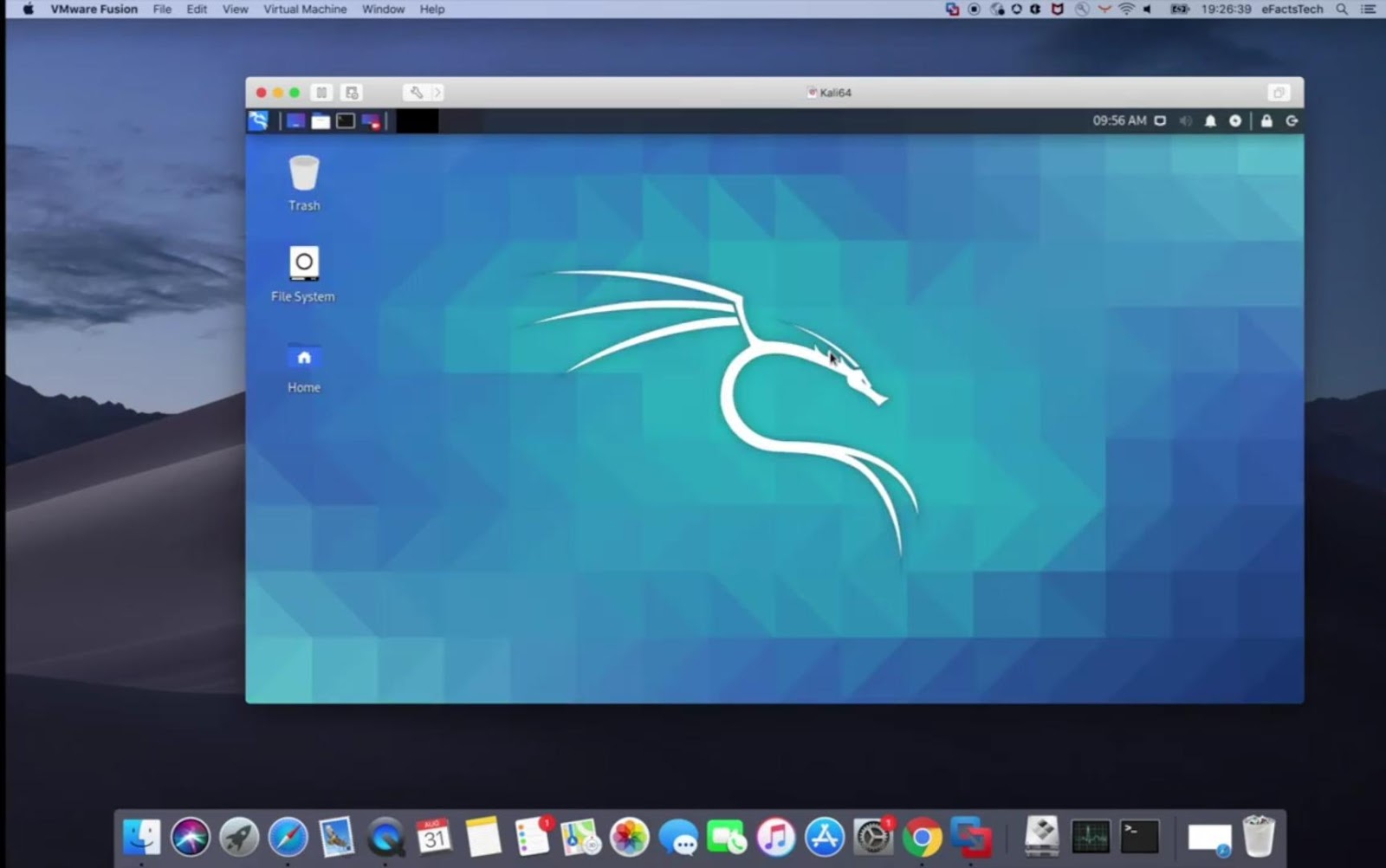Click the 09:56 AM clock in Kali panel
Viewport: 1386px width, 868px height.
click(x=1119, y=120)
